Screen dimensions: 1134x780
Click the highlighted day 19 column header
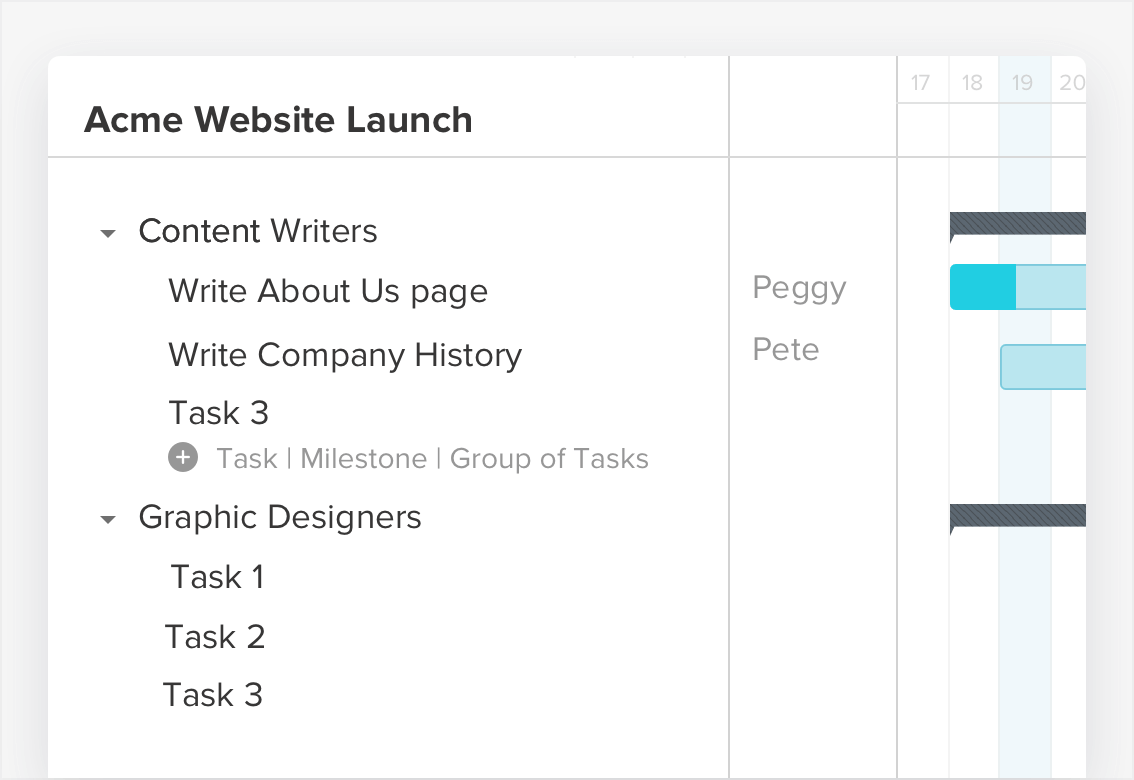[1023, 83]
